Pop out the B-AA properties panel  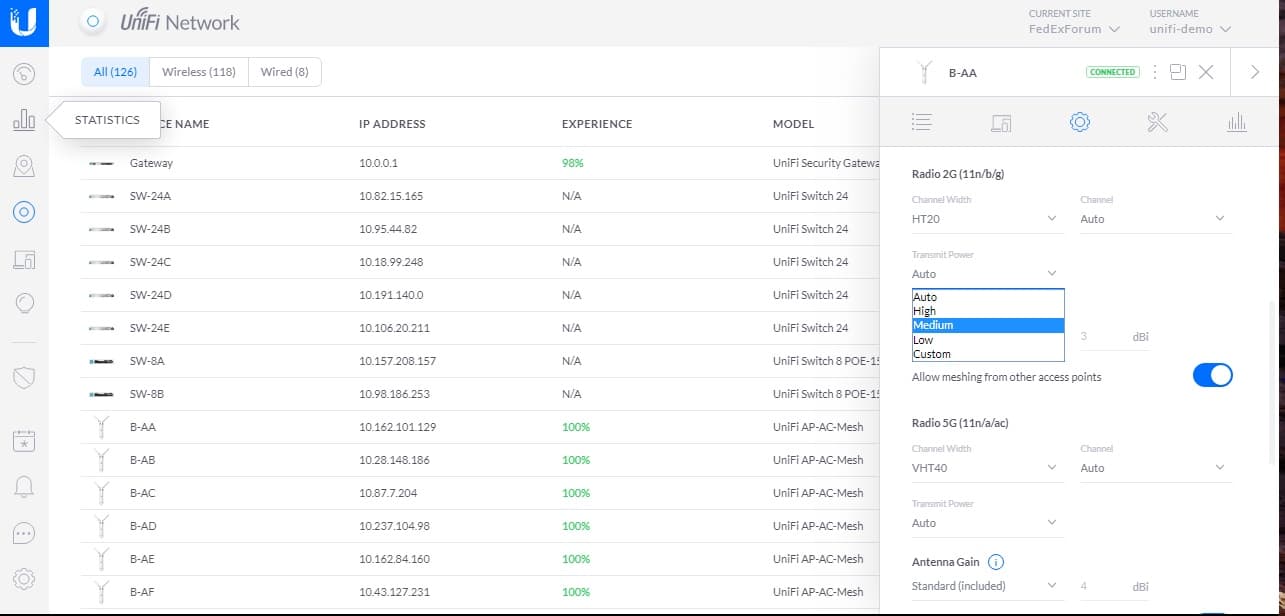[x=1177, y=72]
